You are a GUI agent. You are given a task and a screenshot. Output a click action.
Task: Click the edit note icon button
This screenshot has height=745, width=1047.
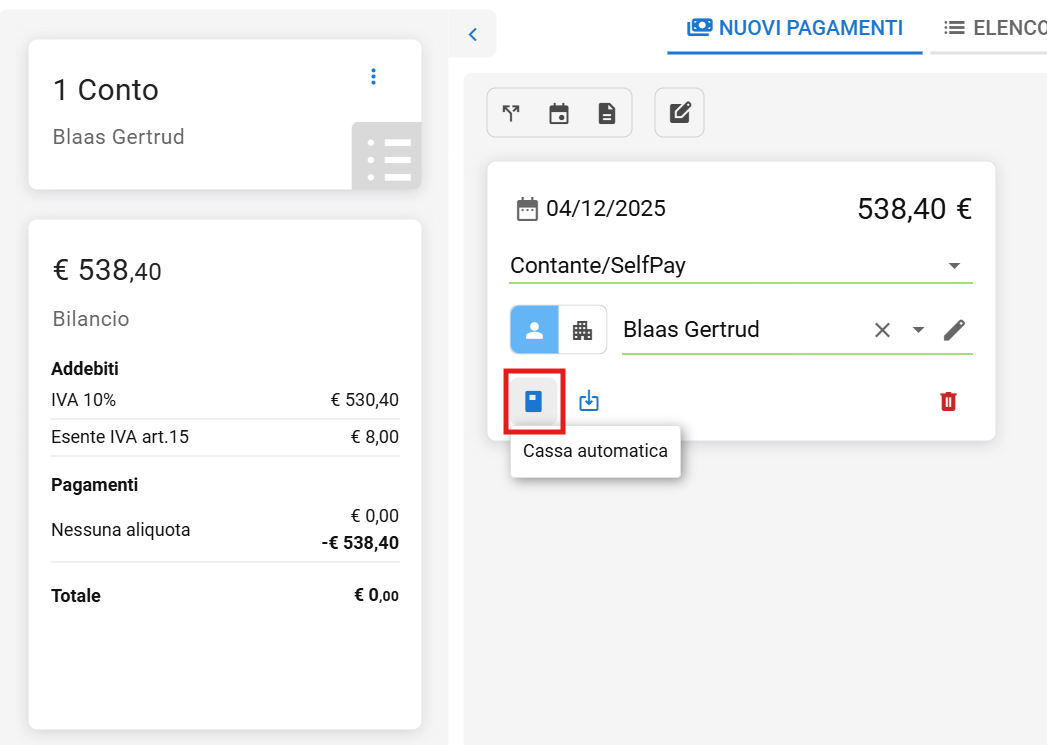tap(680, 113)
